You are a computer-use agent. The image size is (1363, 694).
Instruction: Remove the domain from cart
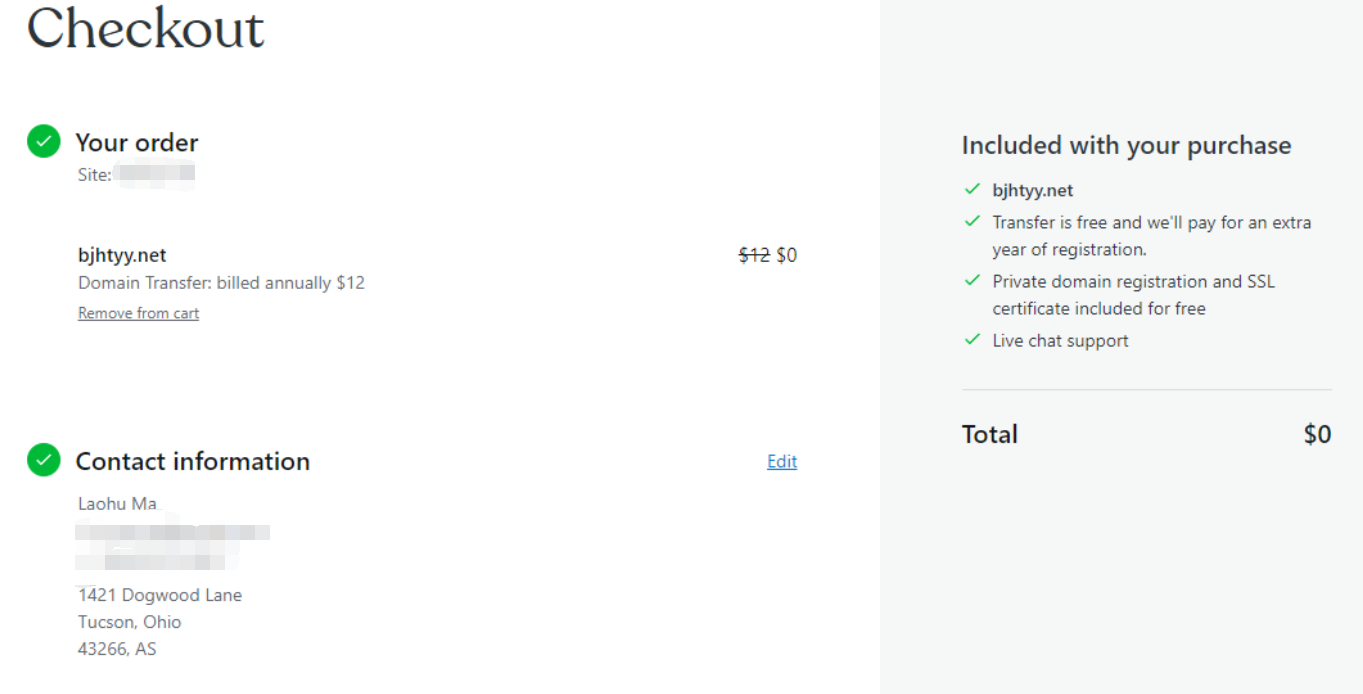[x=138, y=313]
